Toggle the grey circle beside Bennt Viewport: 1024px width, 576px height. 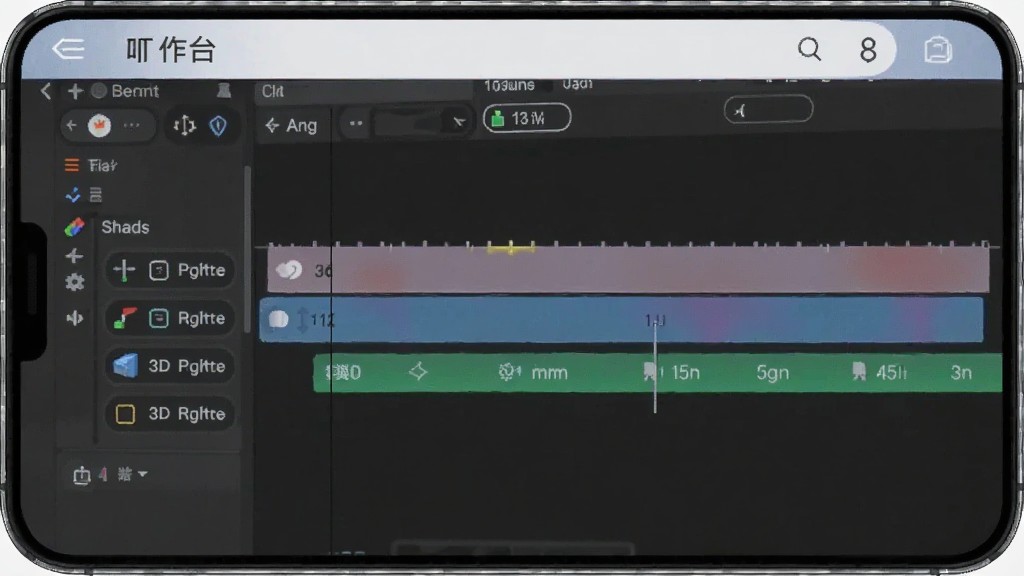[x=99, y=91]
